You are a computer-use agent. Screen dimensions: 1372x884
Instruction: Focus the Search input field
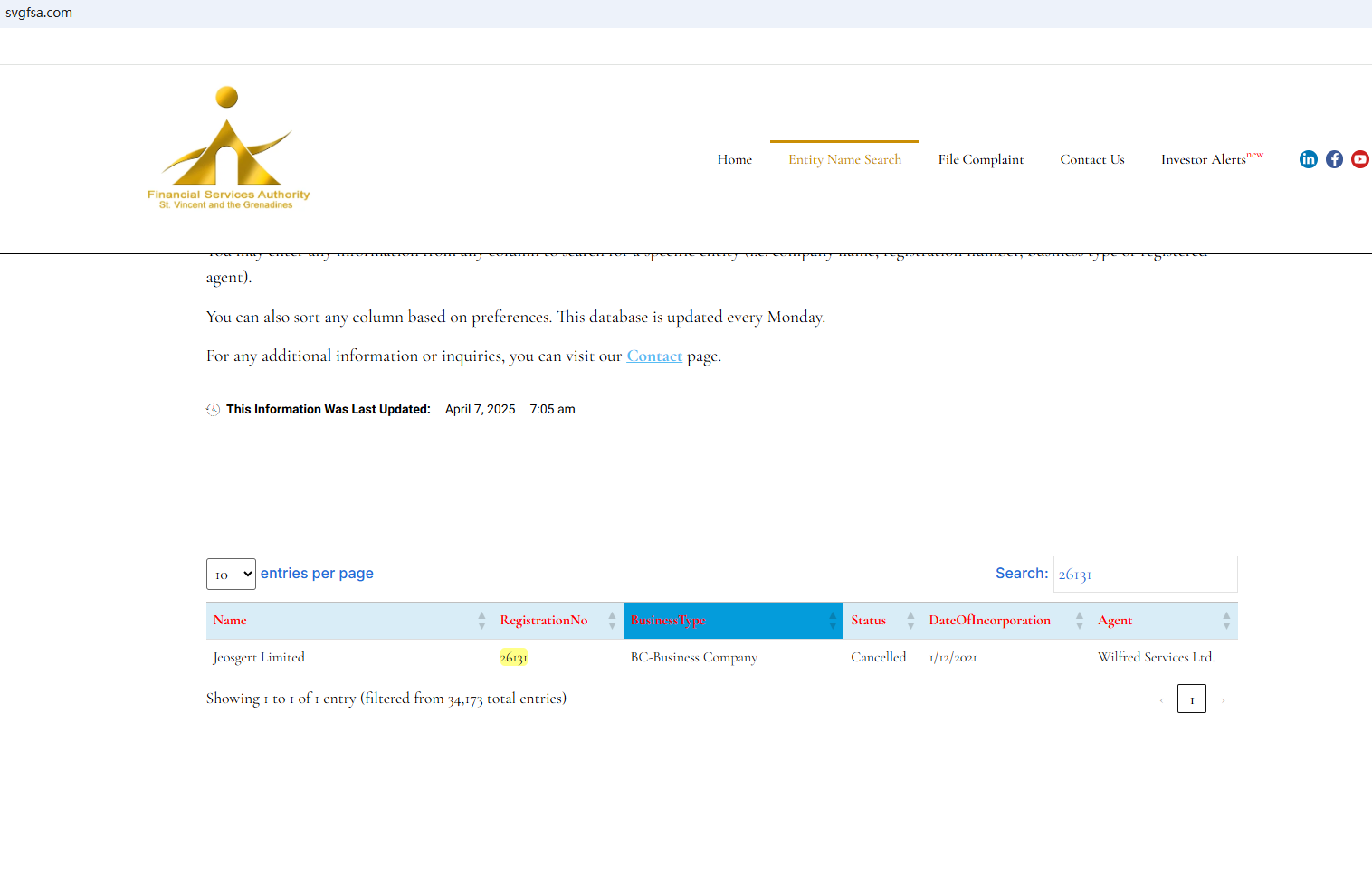[1146, 575]
